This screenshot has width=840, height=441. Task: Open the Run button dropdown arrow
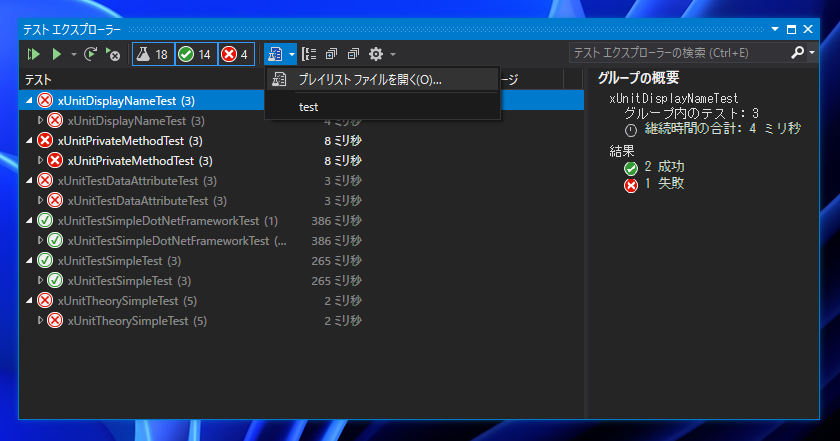[73, 55]
